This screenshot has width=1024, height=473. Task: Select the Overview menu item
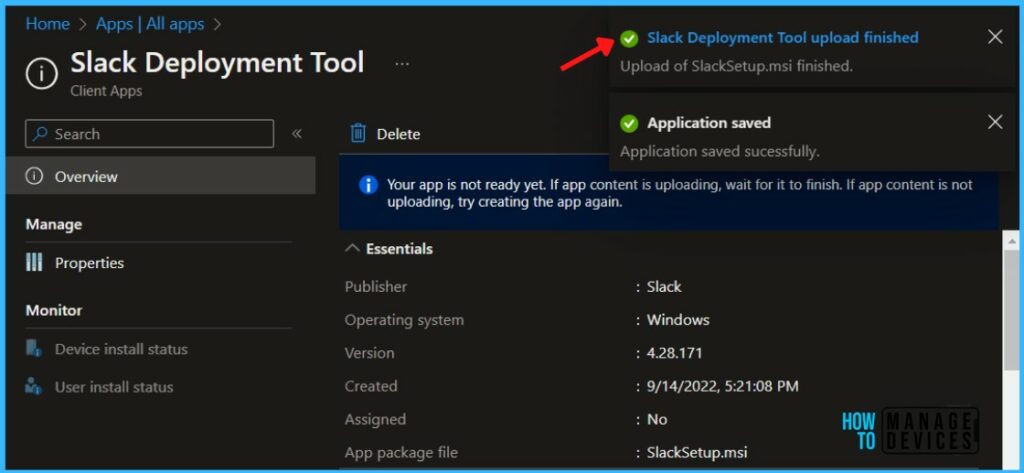161,176
